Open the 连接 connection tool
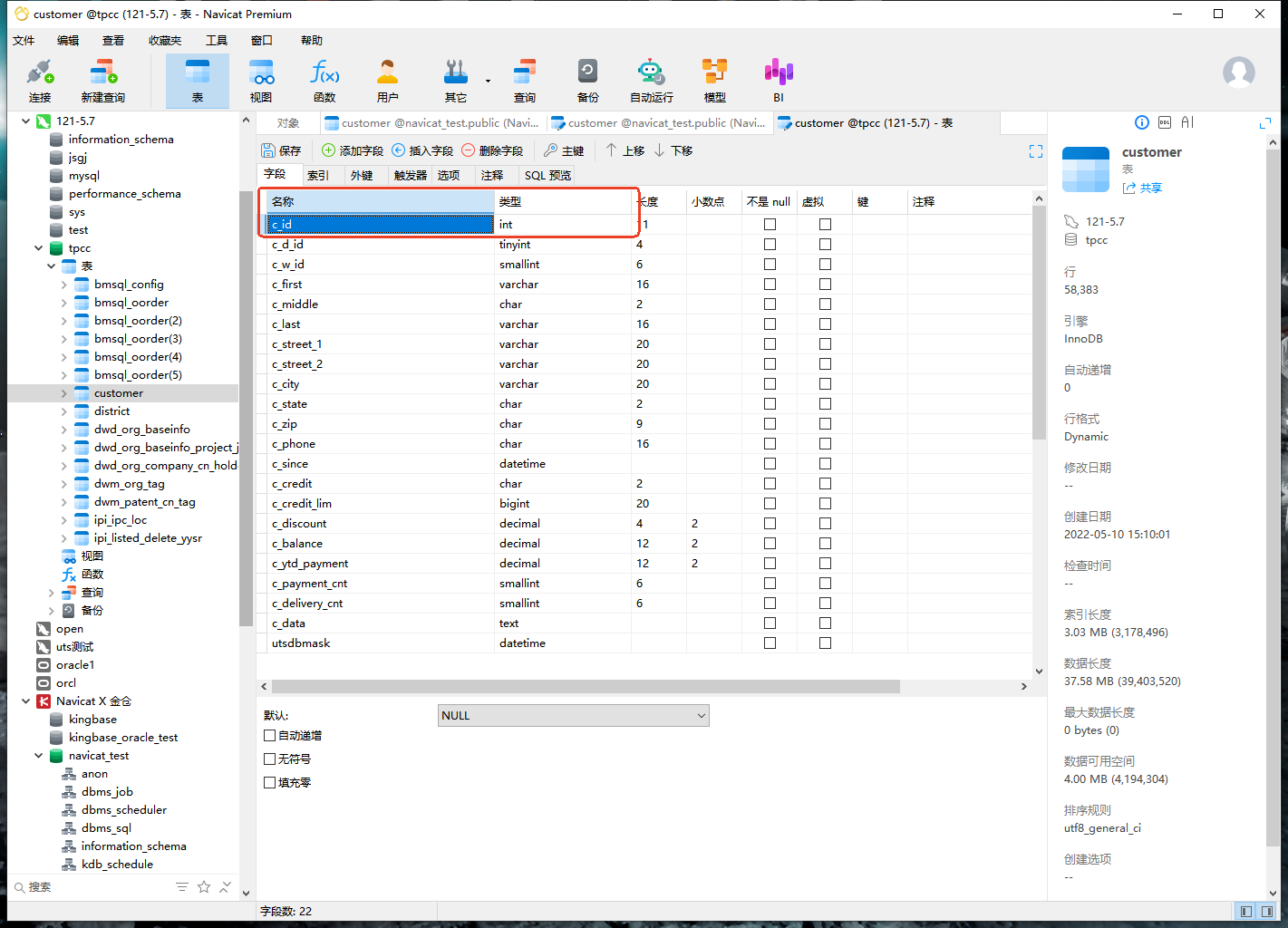 coord(40,81)
